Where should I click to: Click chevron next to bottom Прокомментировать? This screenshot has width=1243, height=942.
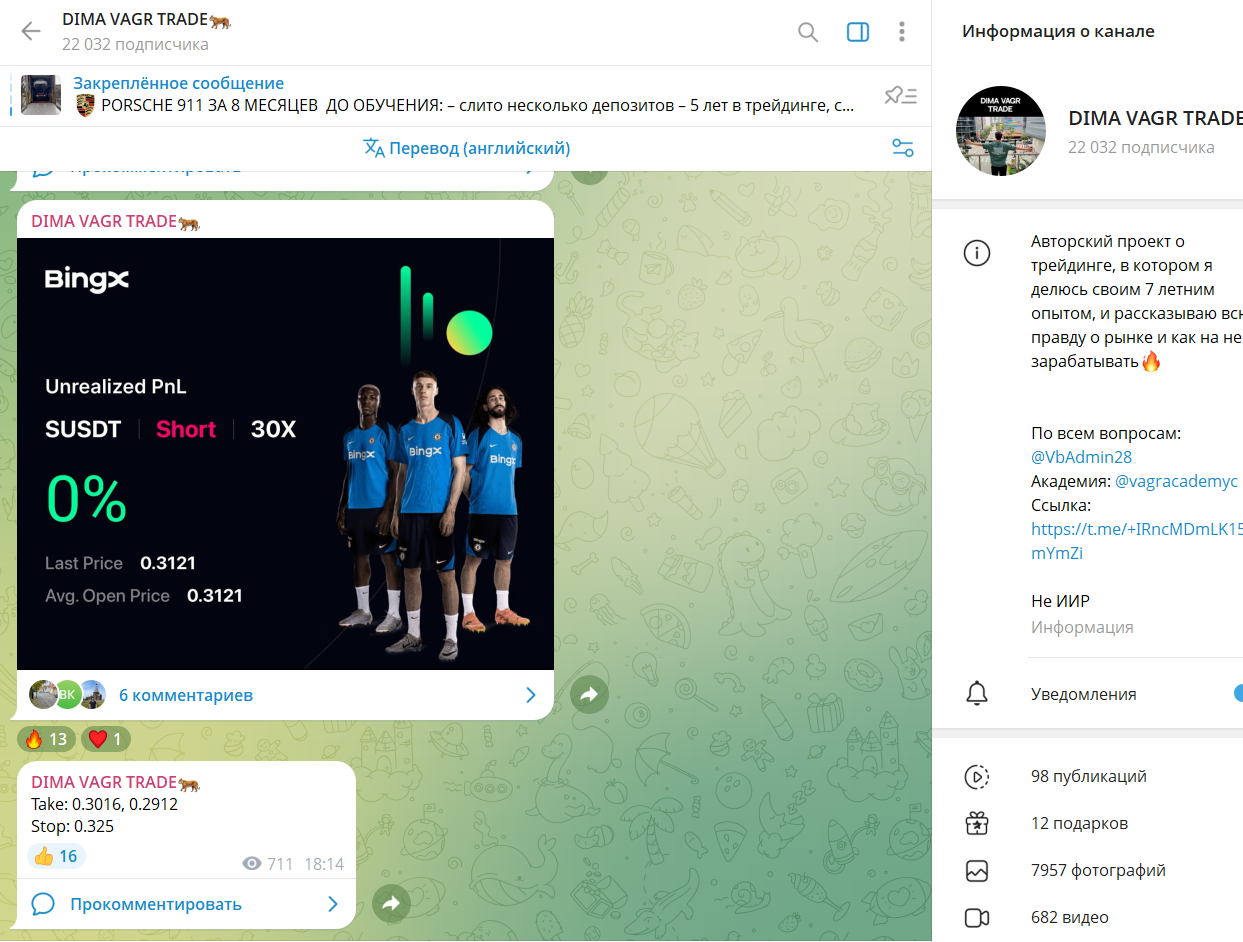334,904
